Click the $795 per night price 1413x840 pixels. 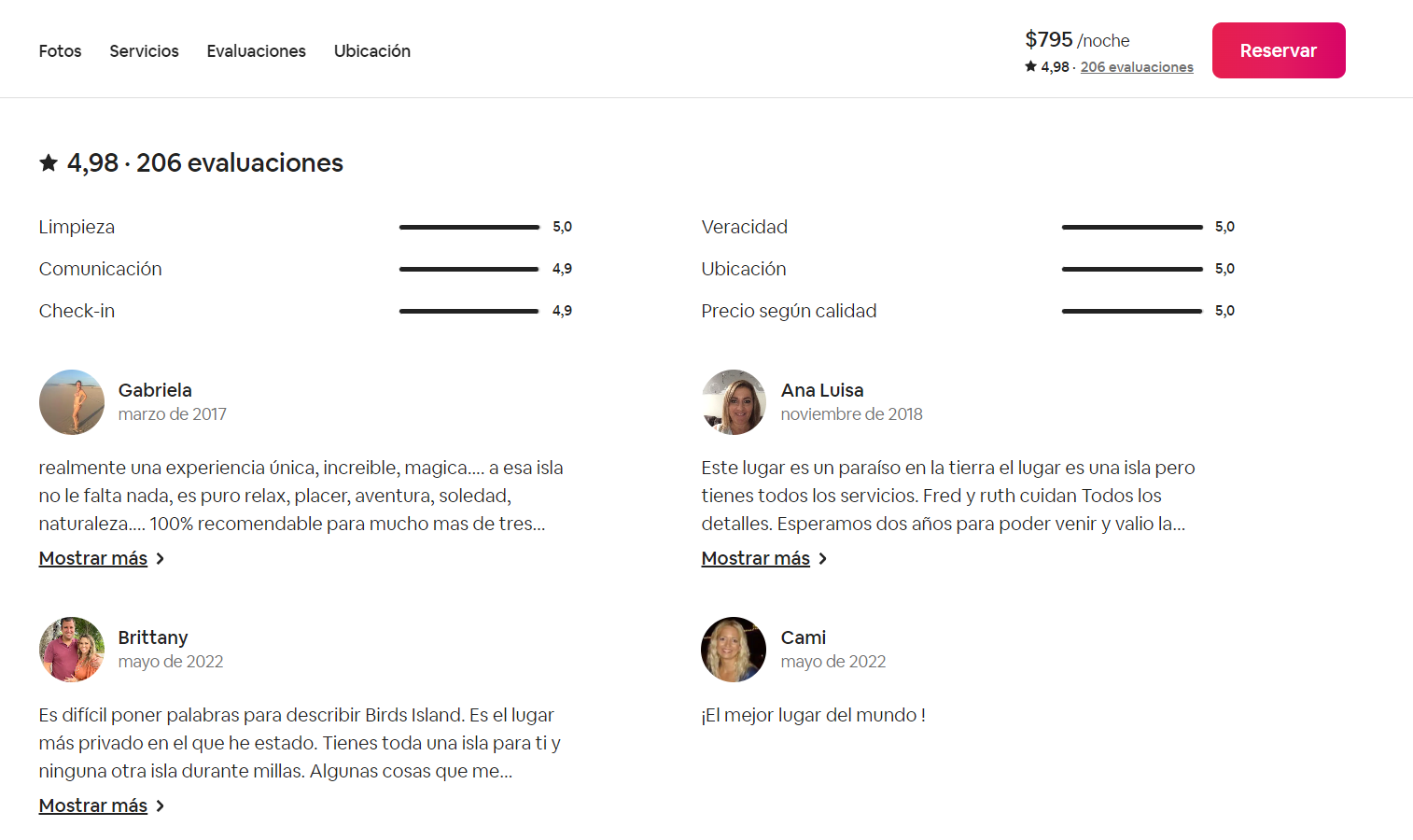click(1049, 39)
